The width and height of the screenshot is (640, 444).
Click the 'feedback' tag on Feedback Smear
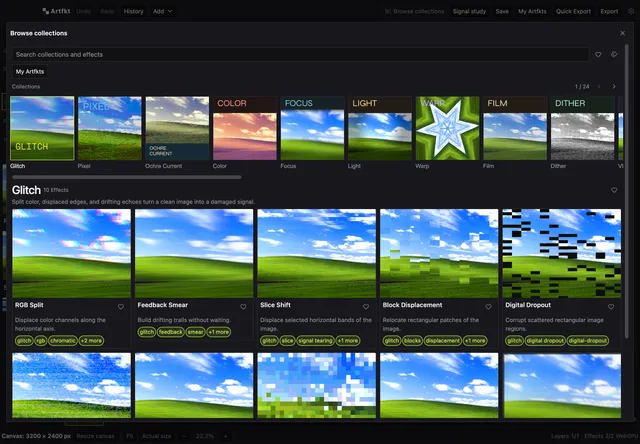[x=171, y=332]
